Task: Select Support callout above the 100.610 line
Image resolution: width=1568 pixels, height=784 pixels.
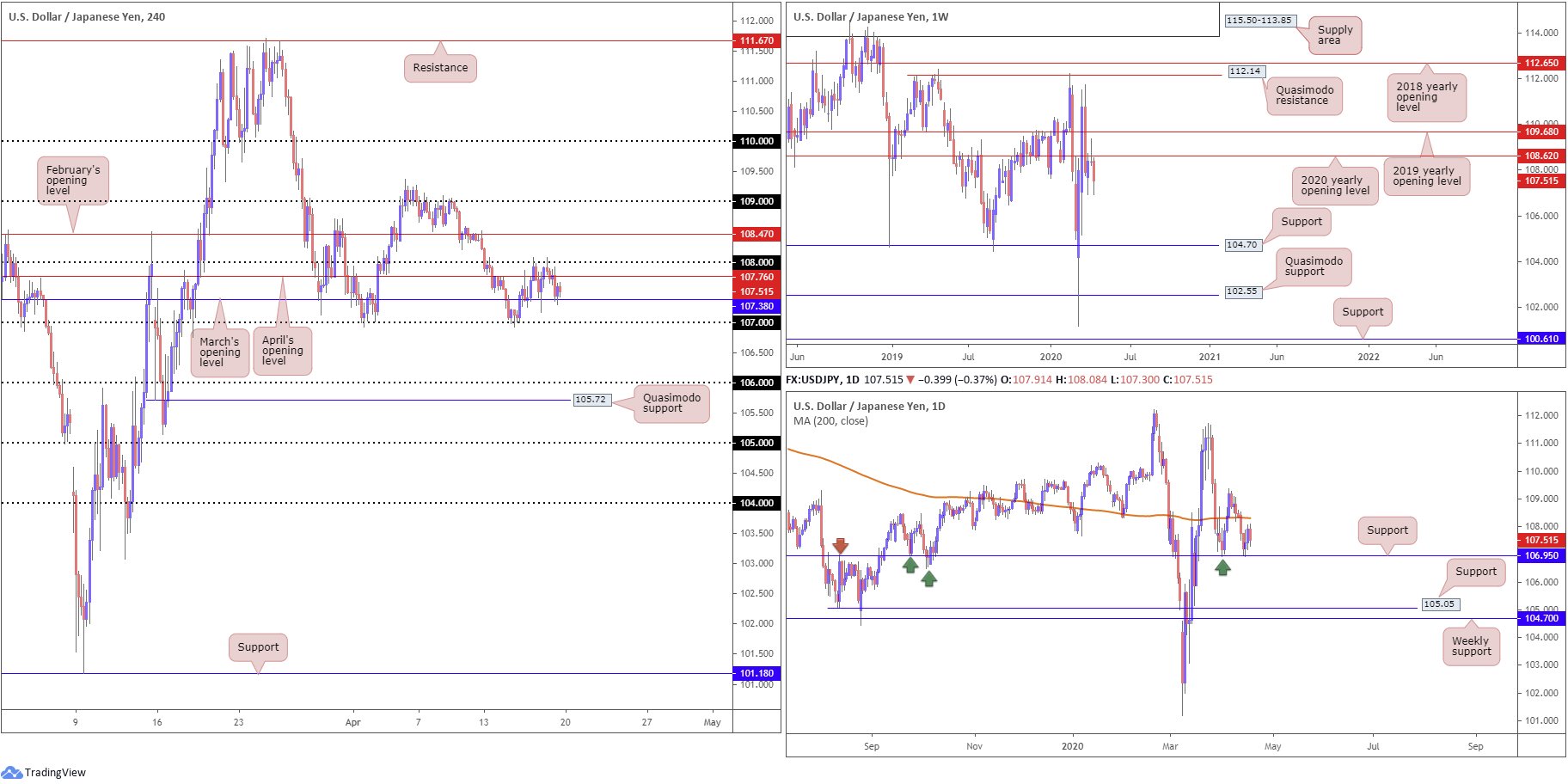Action: click(x=1363, y=312)
